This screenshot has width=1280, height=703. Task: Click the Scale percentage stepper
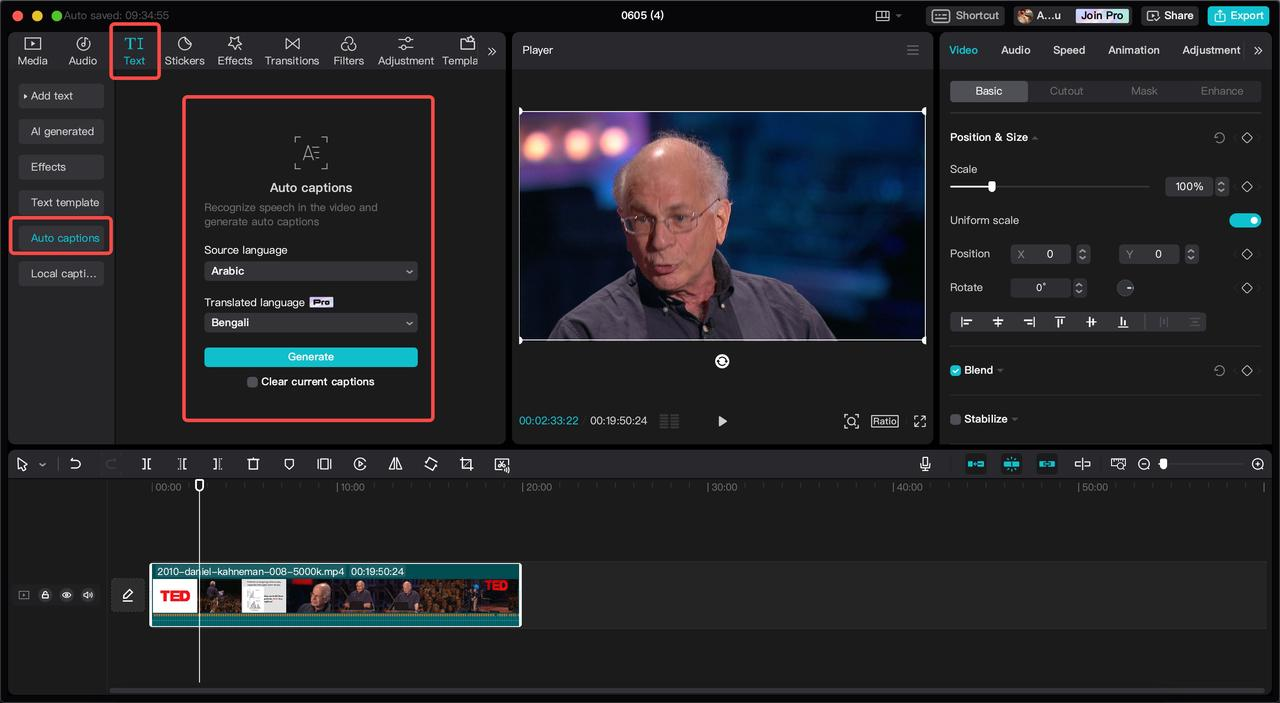pos(1222,187)
